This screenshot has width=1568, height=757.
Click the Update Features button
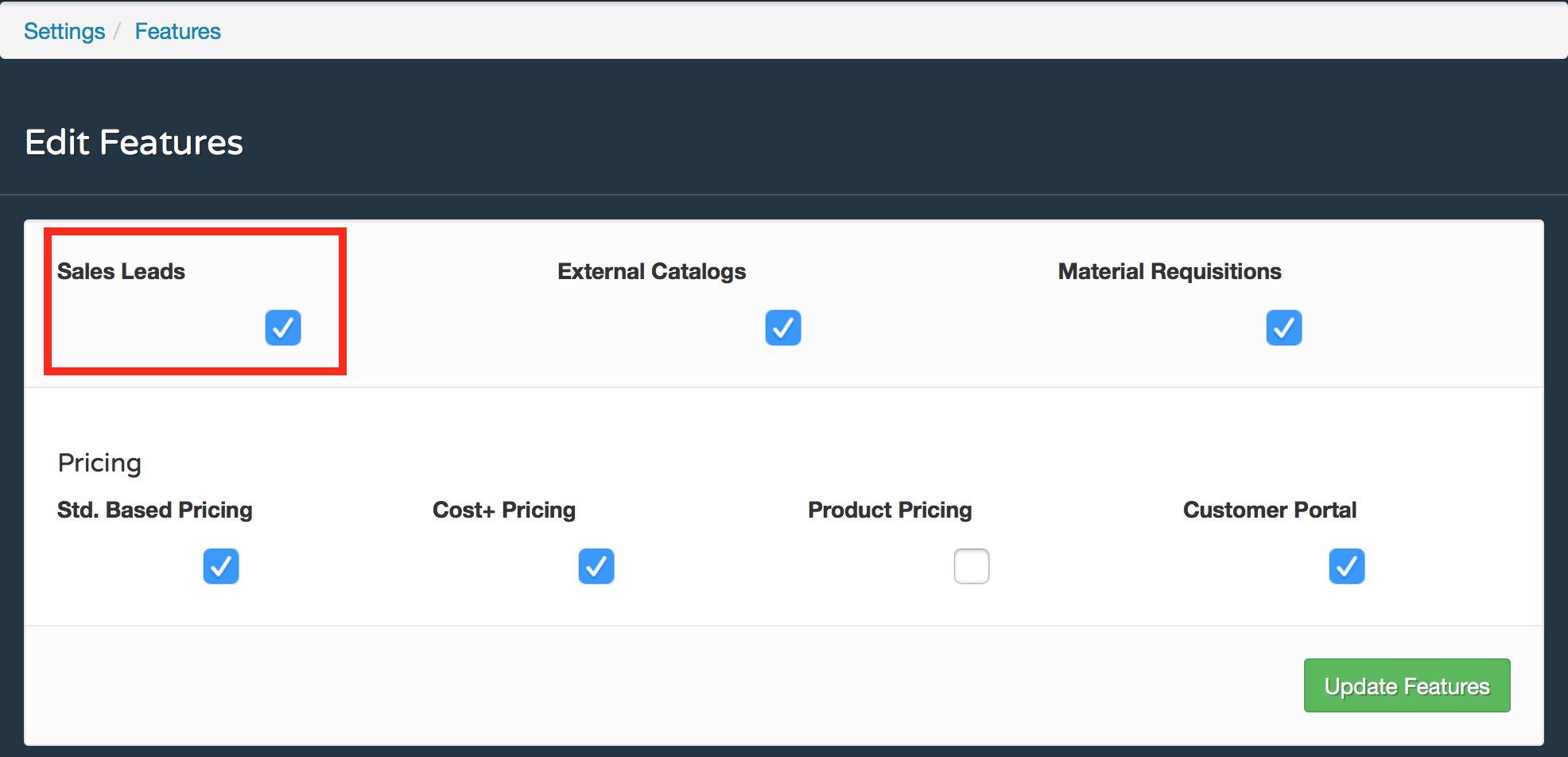pyautogui.click(x=1407, y=685)
